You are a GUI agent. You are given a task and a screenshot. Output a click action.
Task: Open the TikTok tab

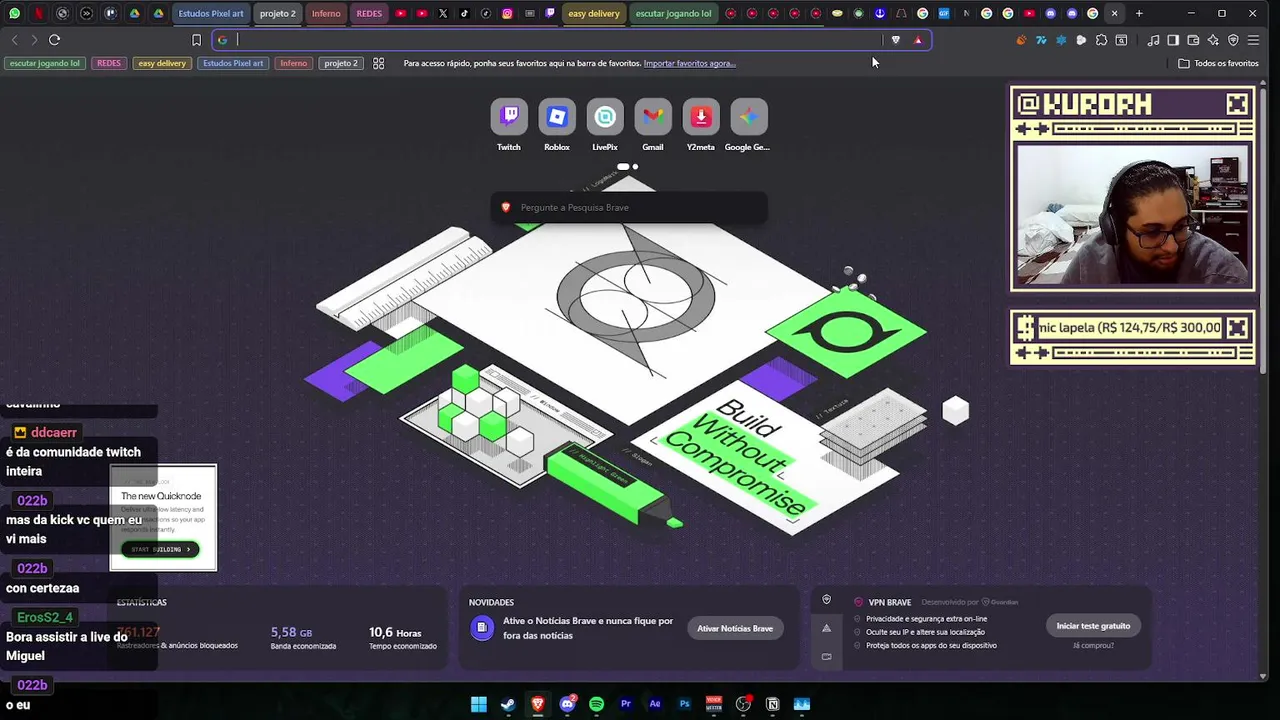coord(464,13)
